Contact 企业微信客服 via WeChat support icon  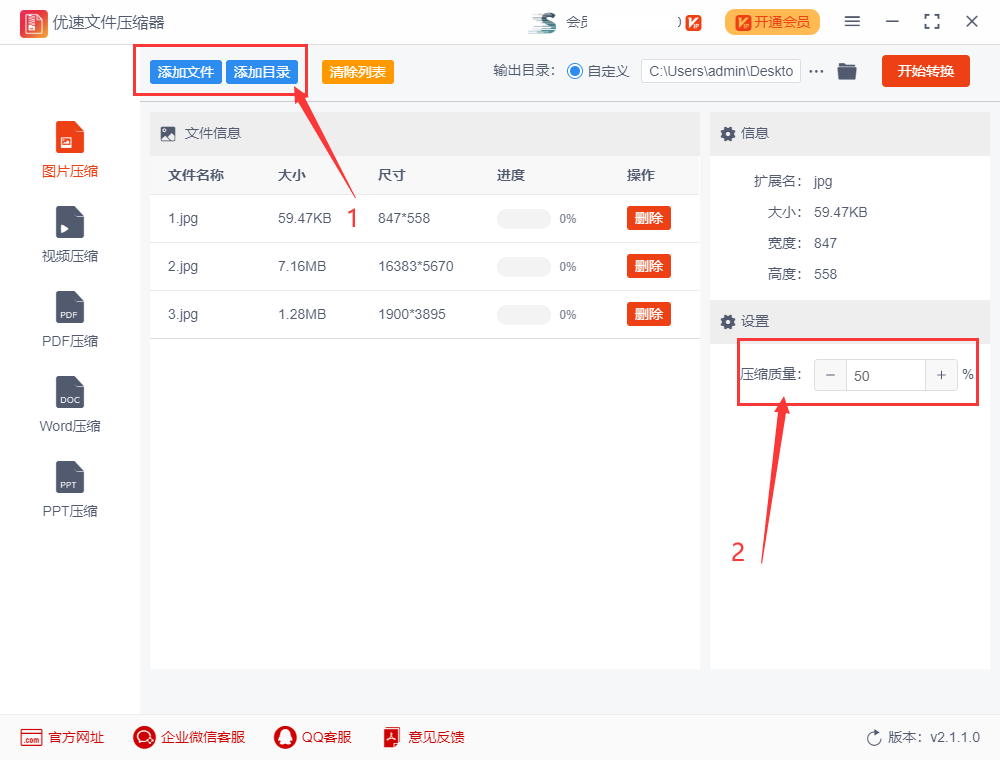[188, 737]
